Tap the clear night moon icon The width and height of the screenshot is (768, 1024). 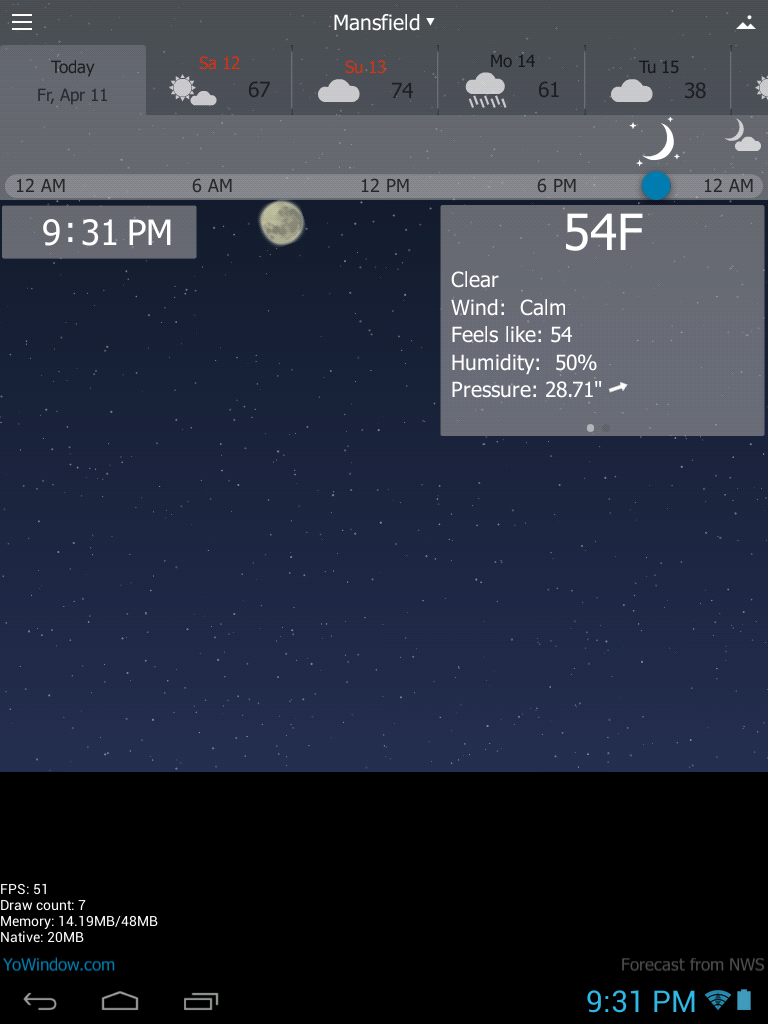coord(657,142)
